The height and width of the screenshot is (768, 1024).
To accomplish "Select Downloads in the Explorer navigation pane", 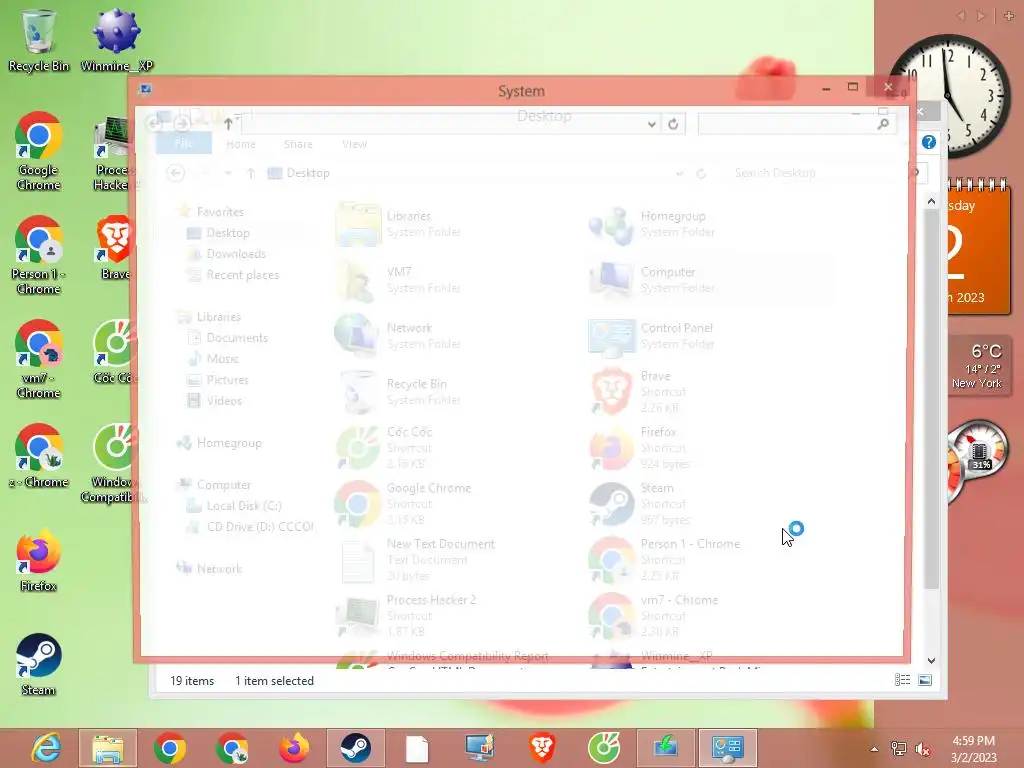I will (236, 253).
